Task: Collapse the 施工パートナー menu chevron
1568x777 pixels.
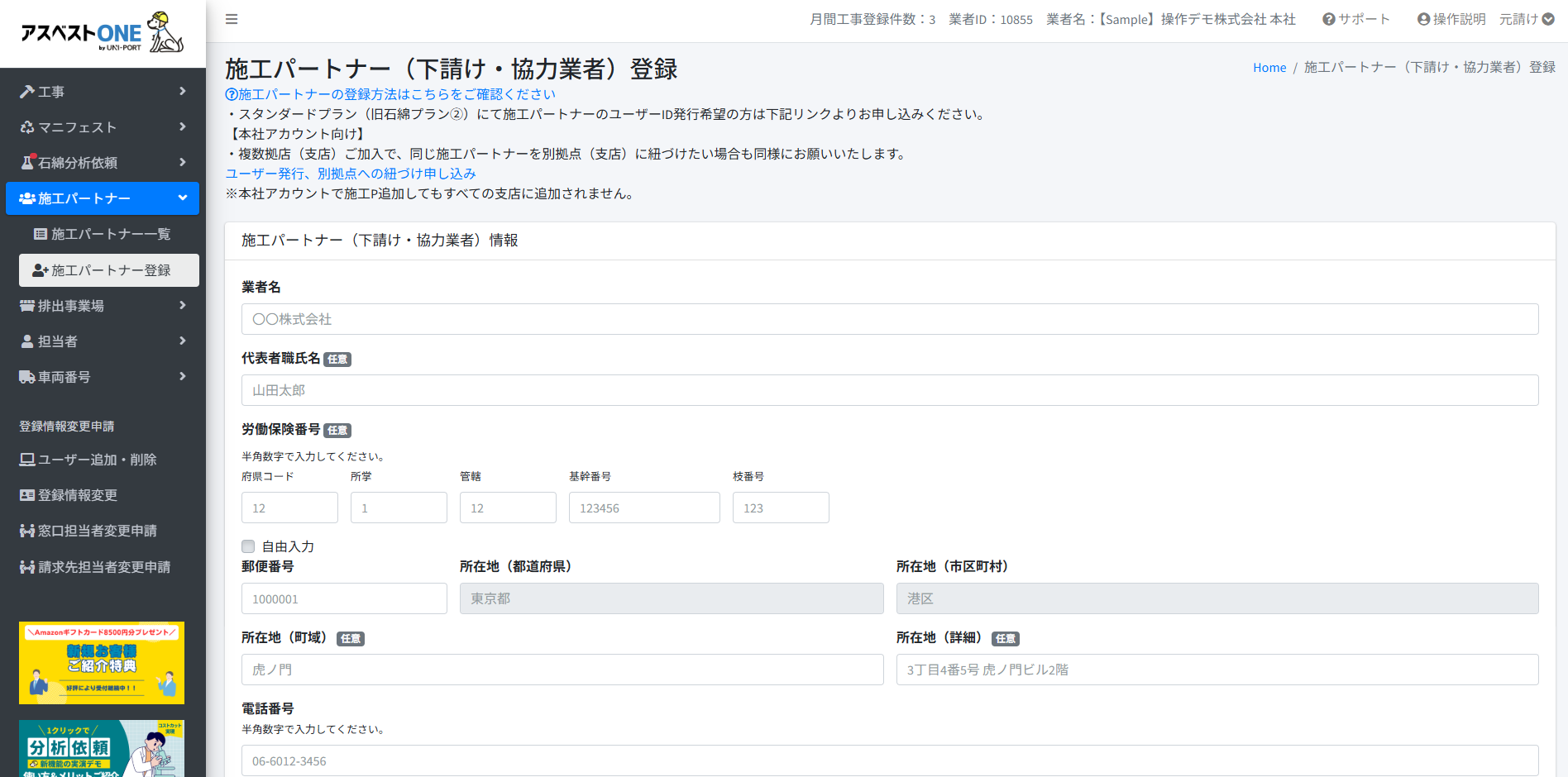Action: [183, 198]
